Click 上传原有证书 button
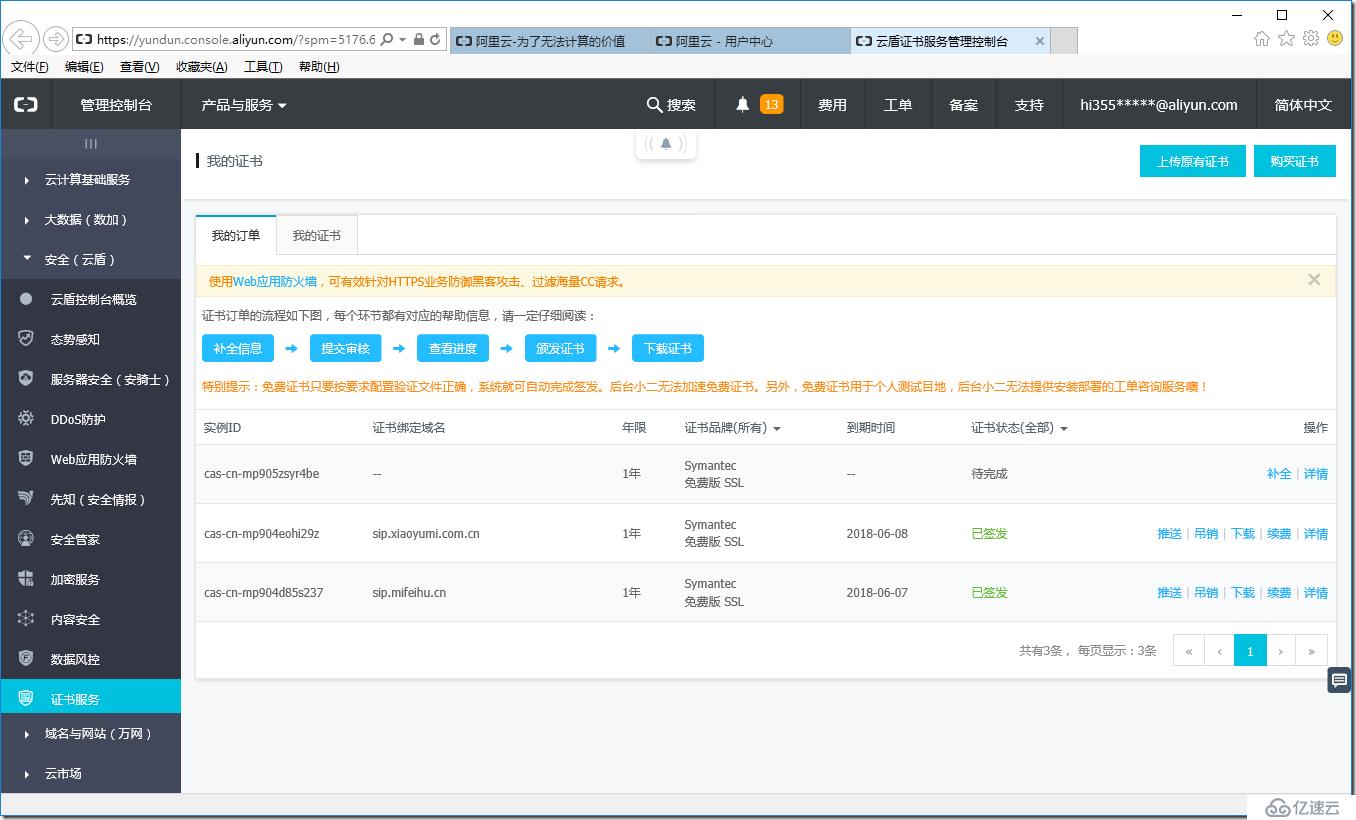1356x820 pixels. (x=1193, y=161)
